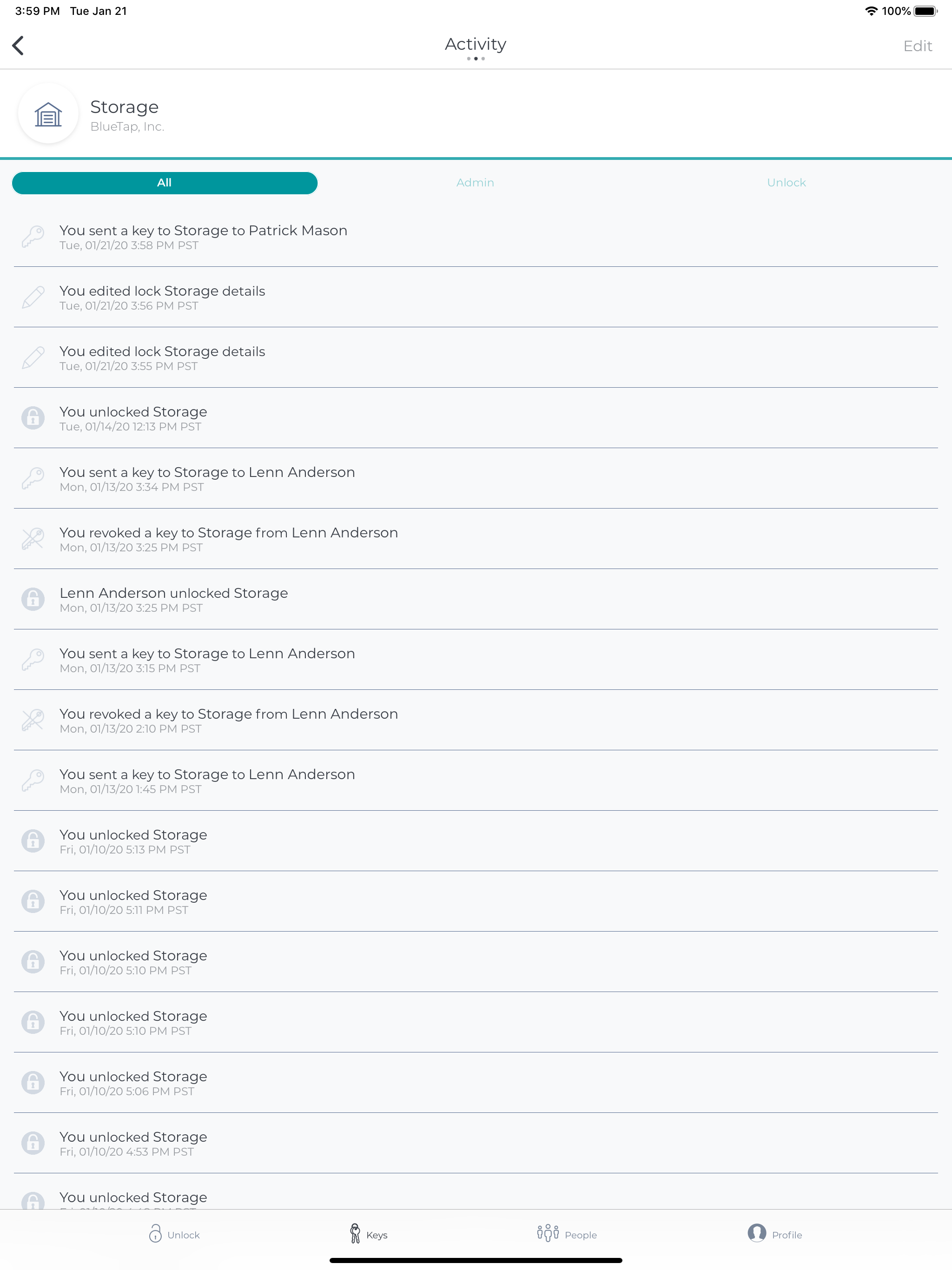Open revoked key from Lenn Anderson at 3:25 PM
The height and width of the screenshot is (1270, 952).
[x=476, y=539]
